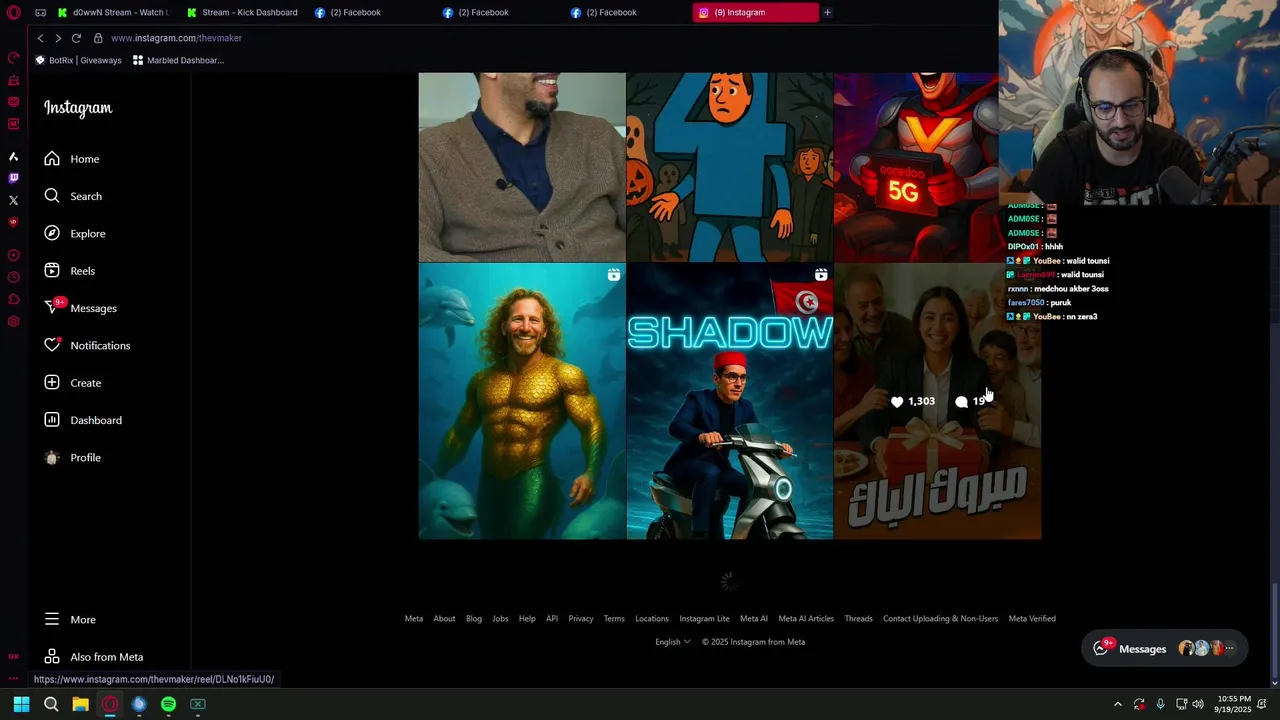Open the More hamburger menu
The height and width of the screenshot is (720, 1280).
(70, 620)
